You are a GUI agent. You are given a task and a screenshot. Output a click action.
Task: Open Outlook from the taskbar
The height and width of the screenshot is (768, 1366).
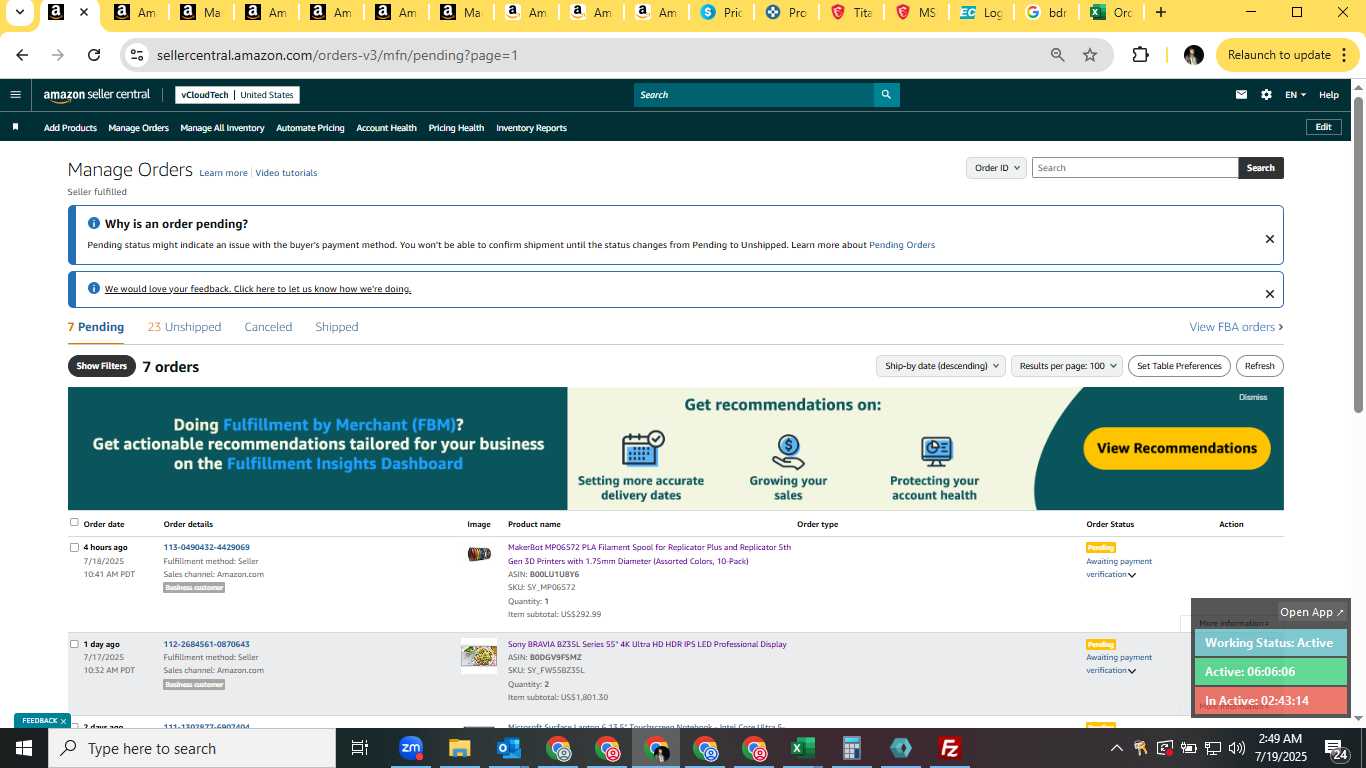(x=508, y=748)
